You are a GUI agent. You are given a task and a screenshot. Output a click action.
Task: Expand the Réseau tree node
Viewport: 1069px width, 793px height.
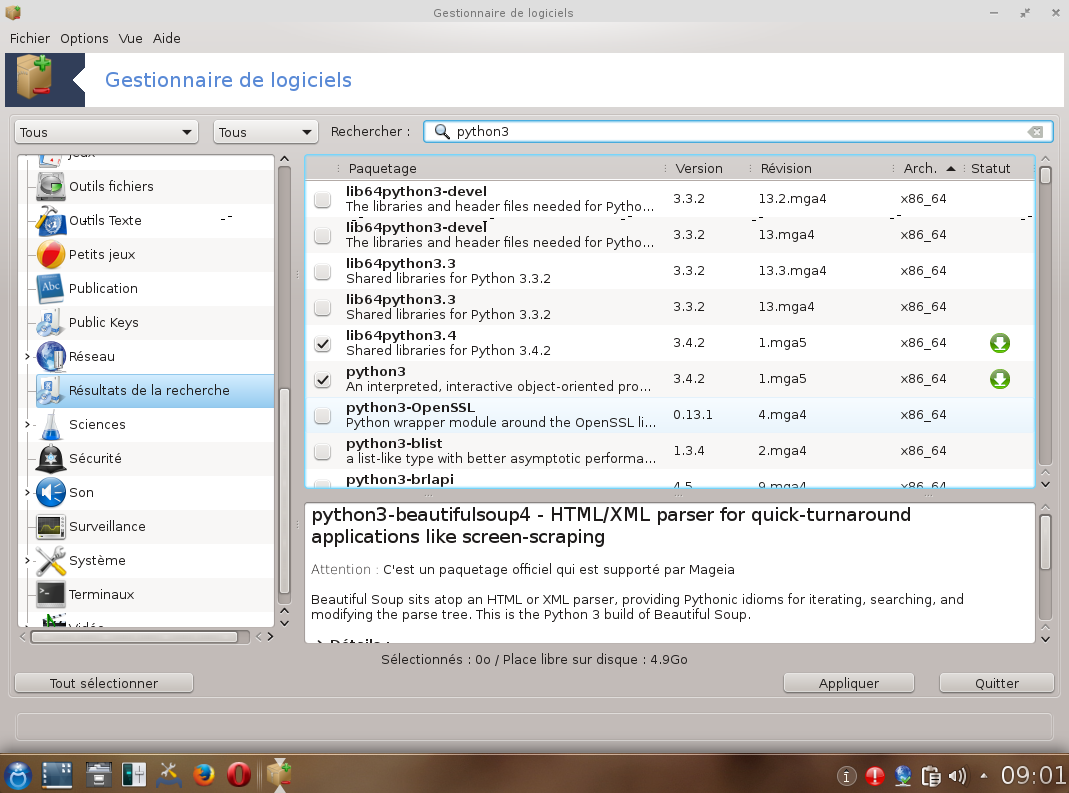27,357
